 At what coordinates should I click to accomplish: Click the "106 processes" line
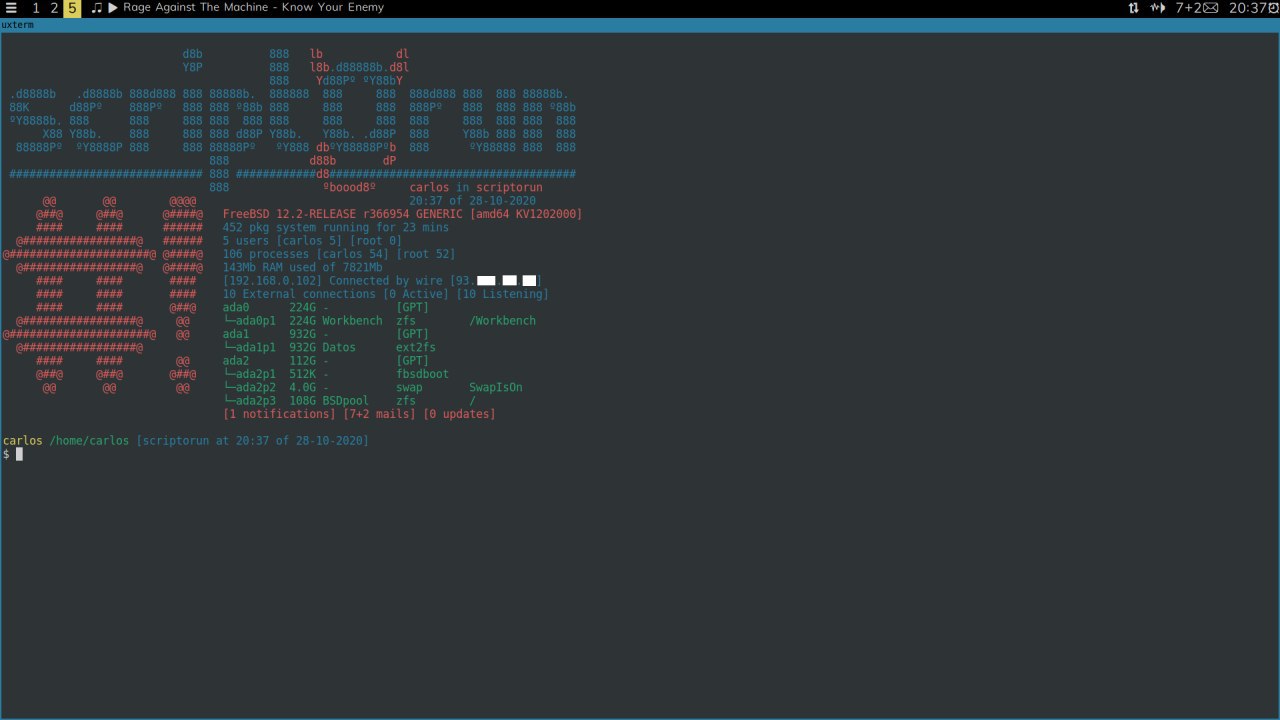339,254
